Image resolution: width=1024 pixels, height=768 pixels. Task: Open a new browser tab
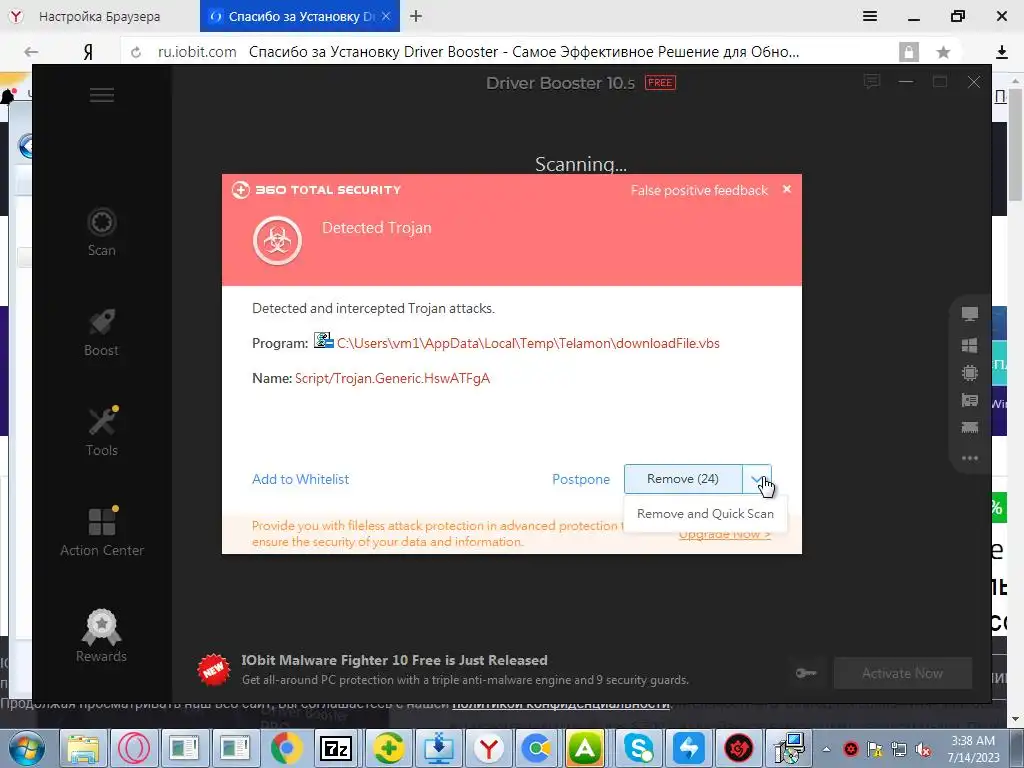[x=416, y=16]
